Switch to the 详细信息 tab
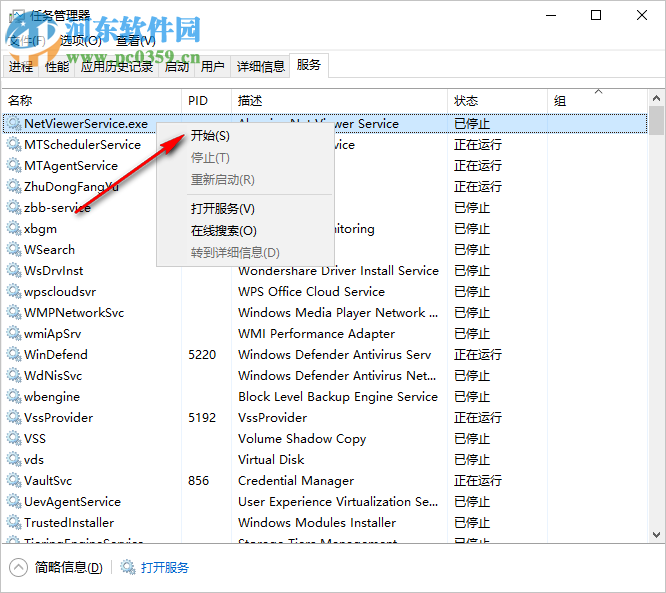This screenshot has width=666, height=593. (260, 67)
